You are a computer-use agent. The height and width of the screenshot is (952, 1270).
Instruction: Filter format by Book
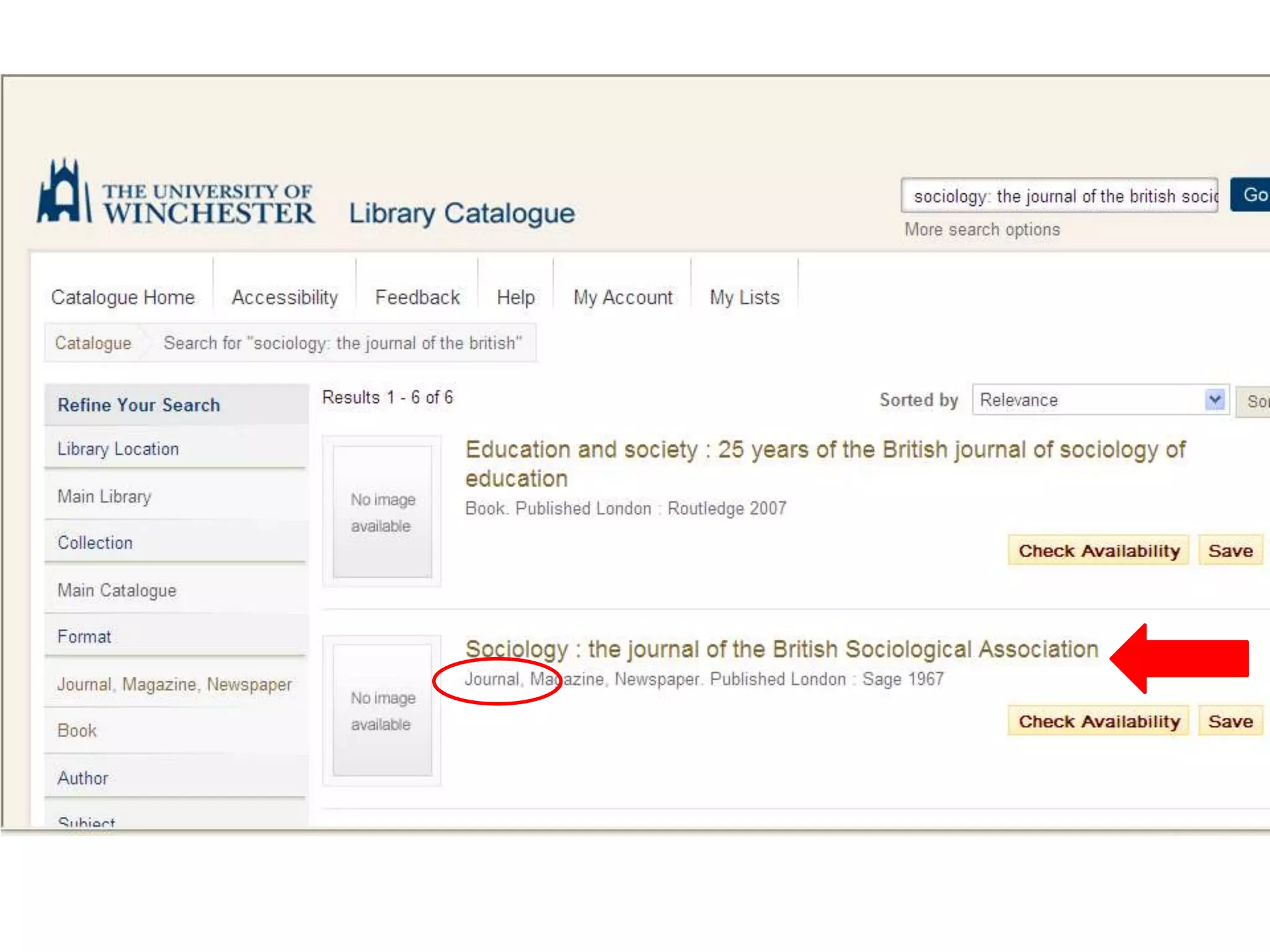[x=77, y=731]
